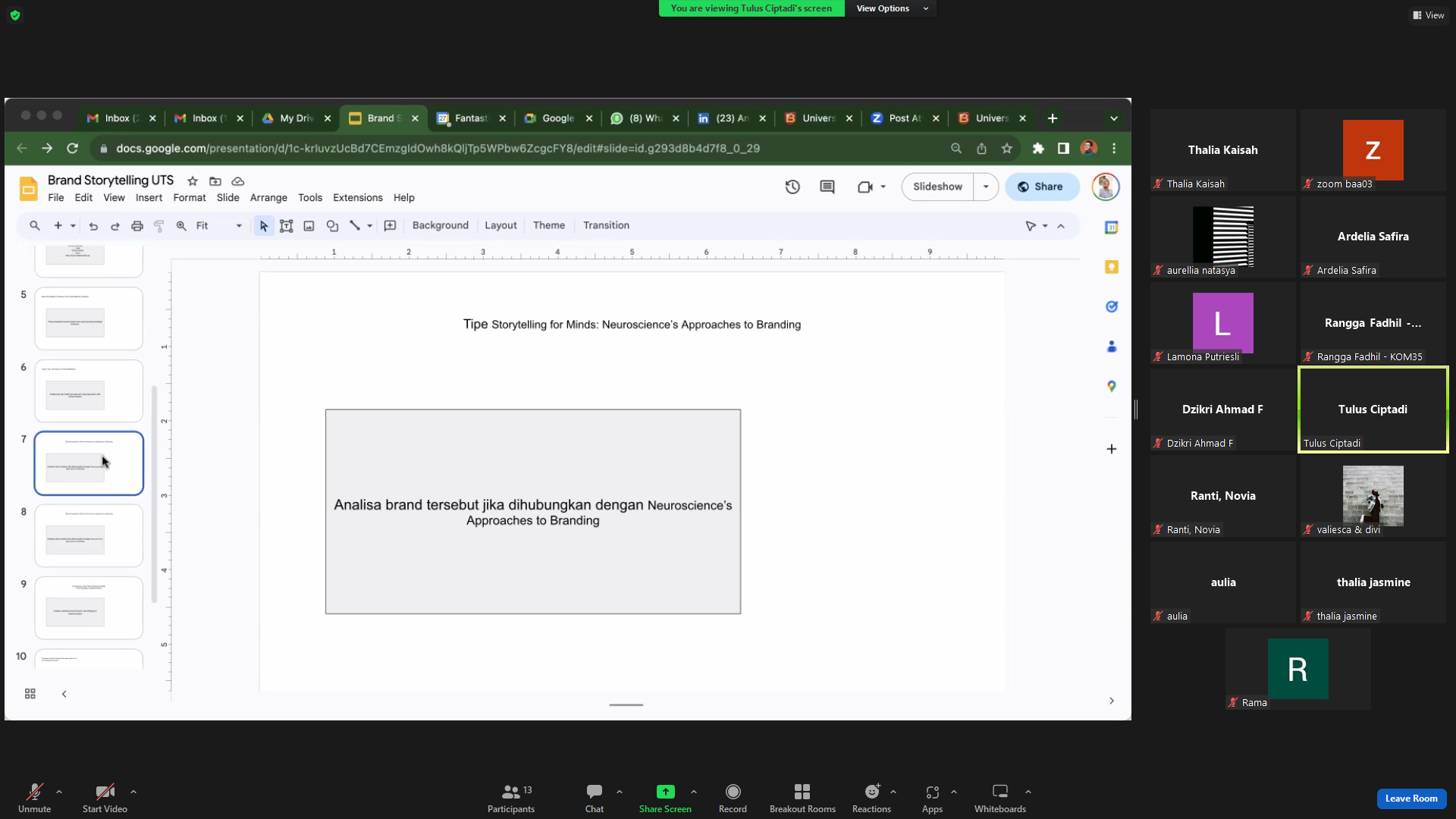Open Google Maps side panel icon

point(1112,386)
